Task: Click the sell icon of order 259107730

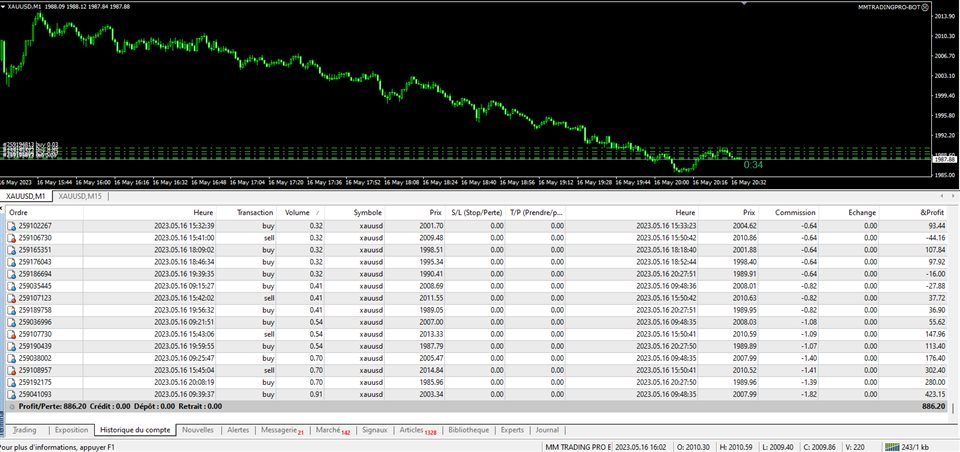Action: (12, 334)
